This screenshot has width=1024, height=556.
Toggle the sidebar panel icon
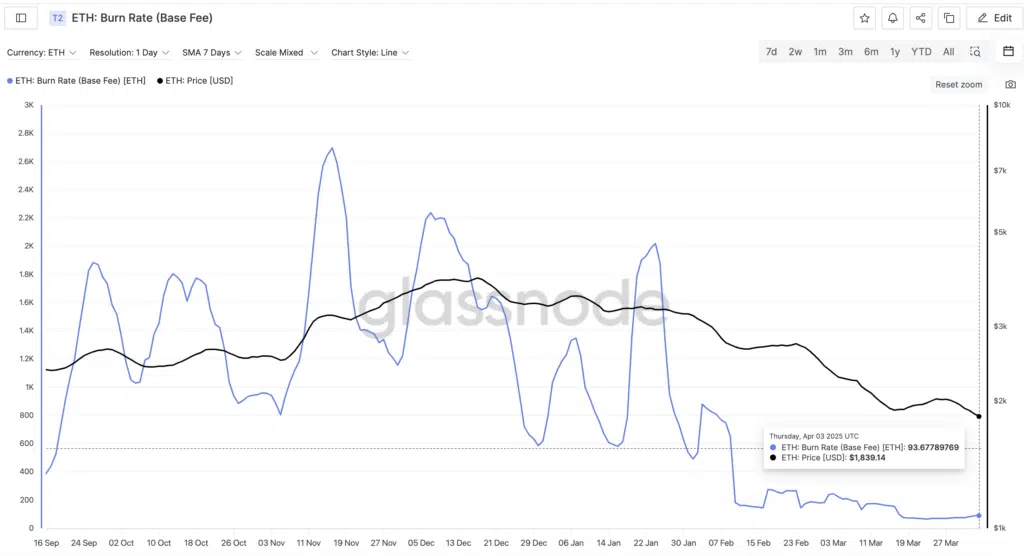tap(21, 18)
